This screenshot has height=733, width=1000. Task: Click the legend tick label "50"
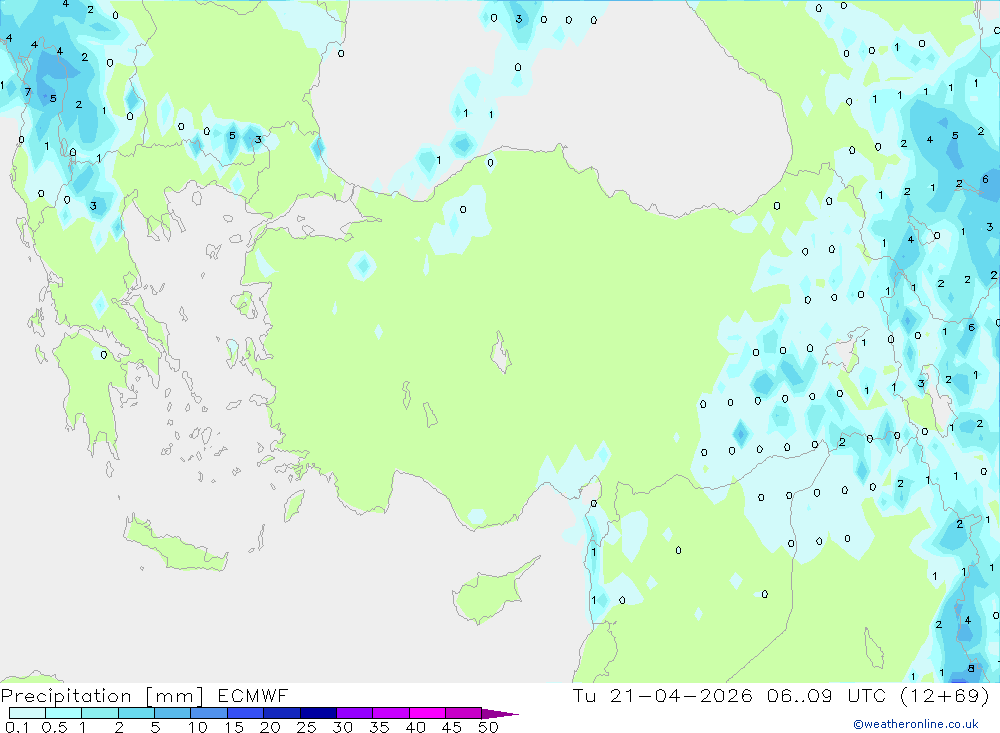point(488,727)
